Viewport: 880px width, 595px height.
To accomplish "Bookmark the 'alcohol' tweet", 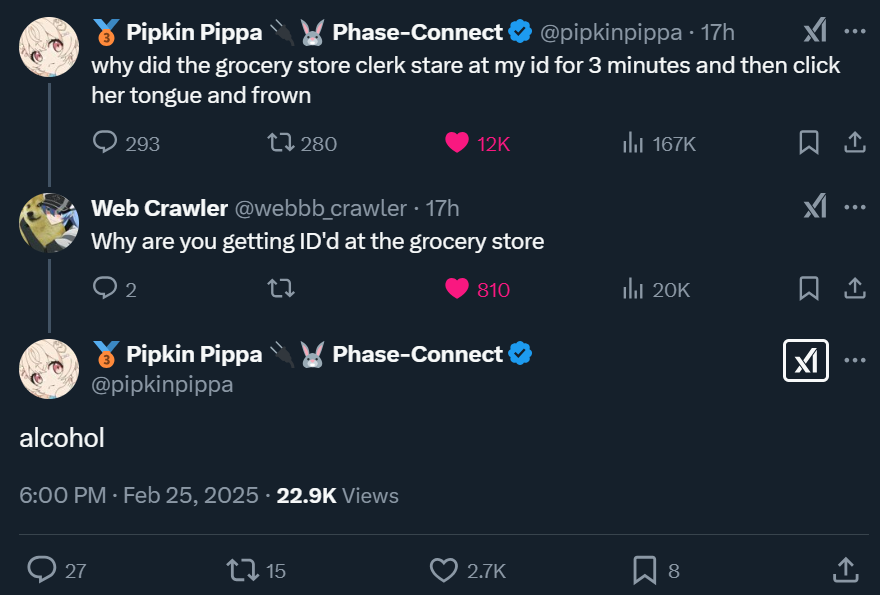I will [645, 570].
